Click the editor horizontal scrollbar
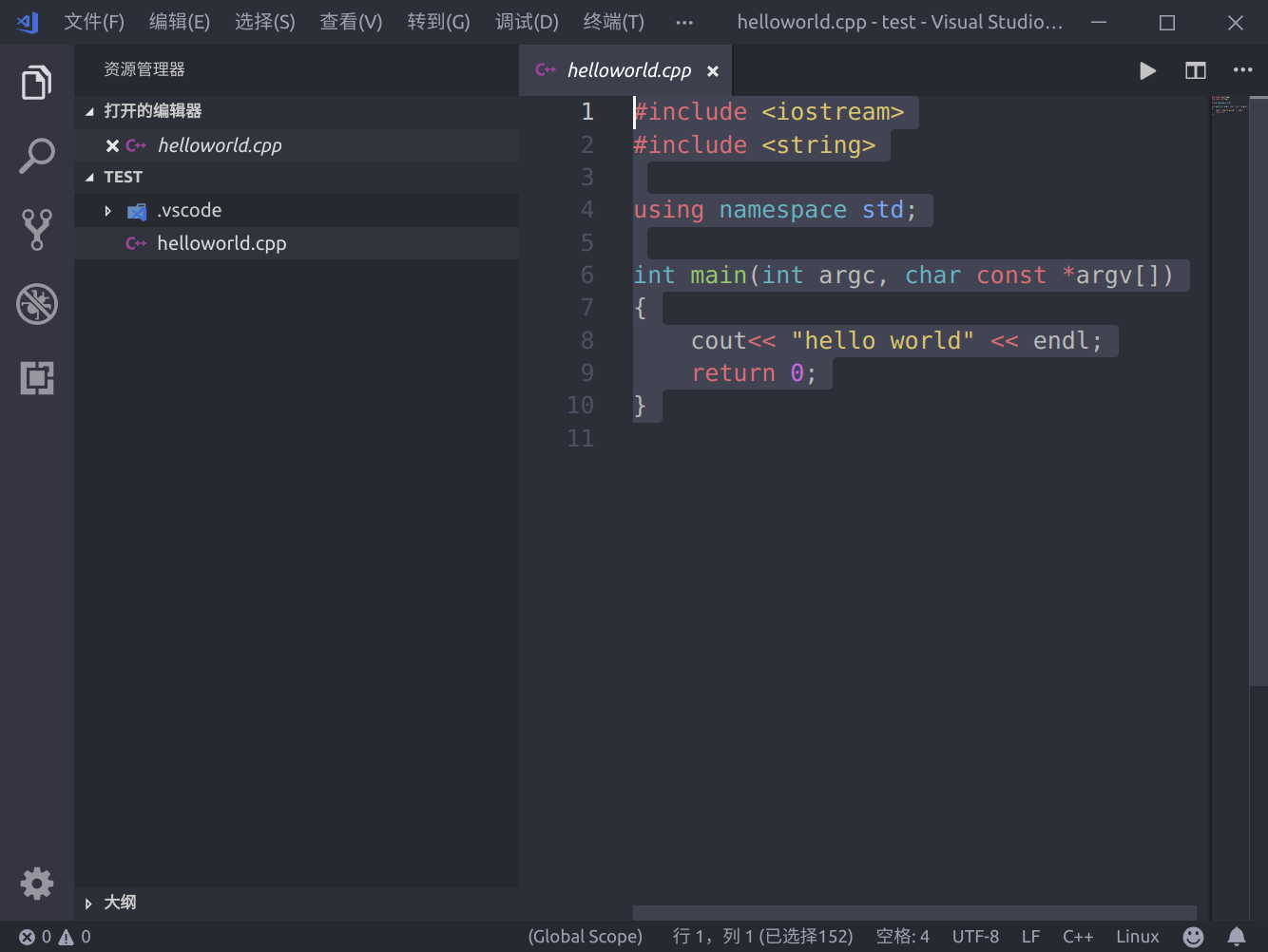The width and height of the screenshot is (1268, 952). [x=914, y=913]
